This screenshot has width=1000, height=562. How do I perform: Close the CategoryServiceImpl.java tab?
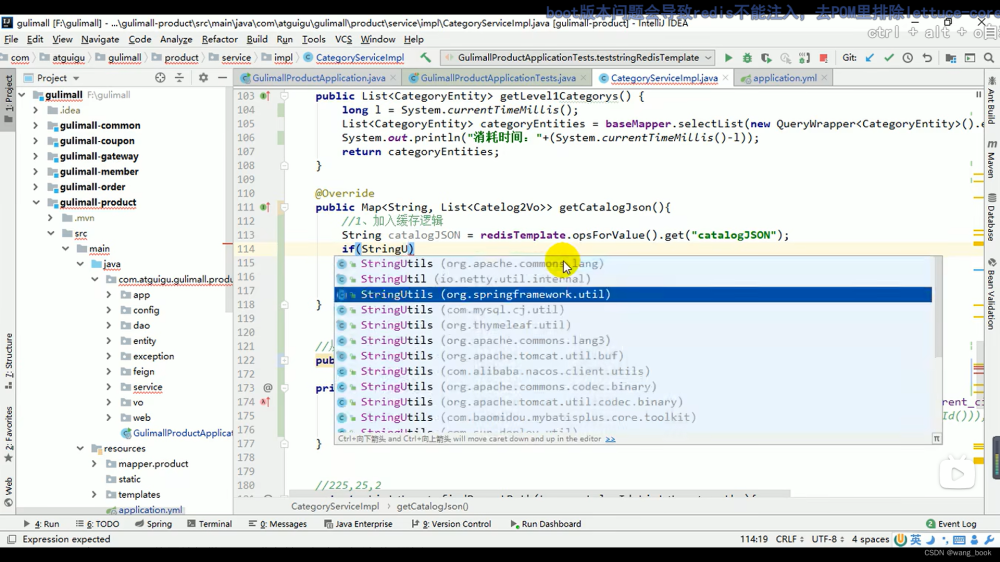pyautogui.click(x=725, y=78)
